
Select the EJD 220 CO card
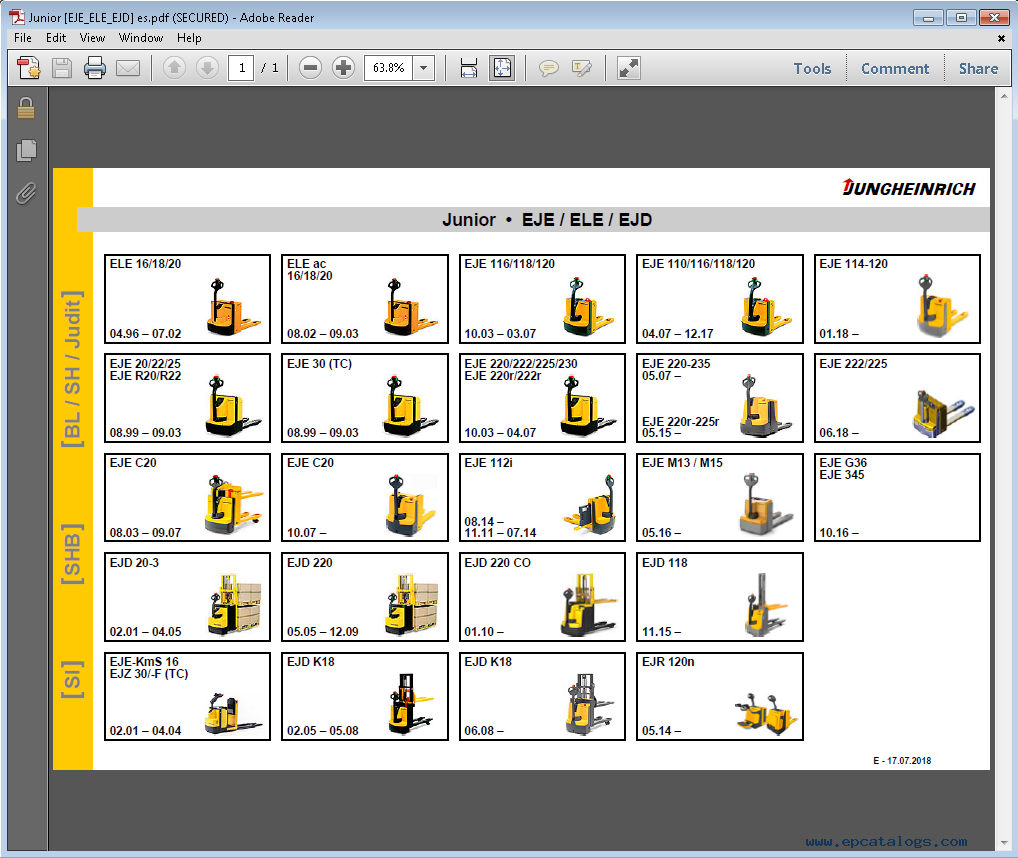coord(542,597)
